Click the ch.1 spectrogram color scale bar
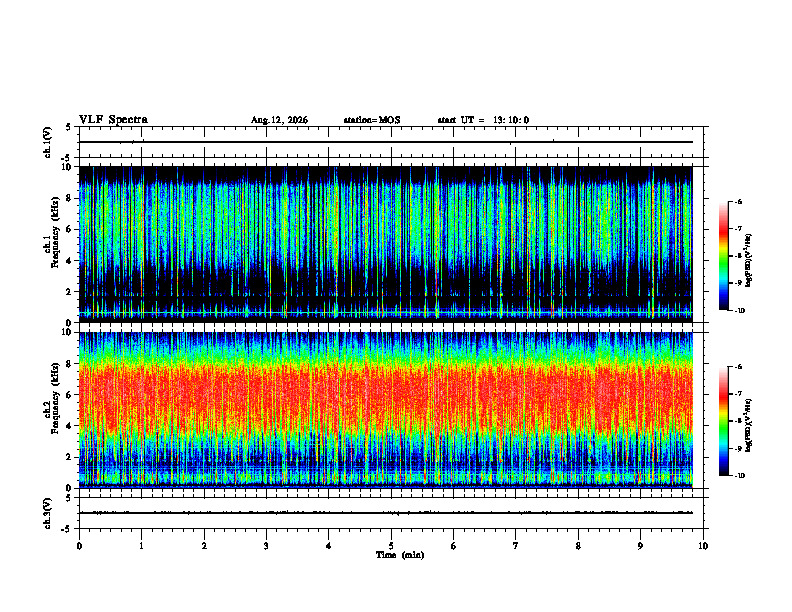Image resolution: width=792 pixels, height=612 pixels. (x=724, y=256)
